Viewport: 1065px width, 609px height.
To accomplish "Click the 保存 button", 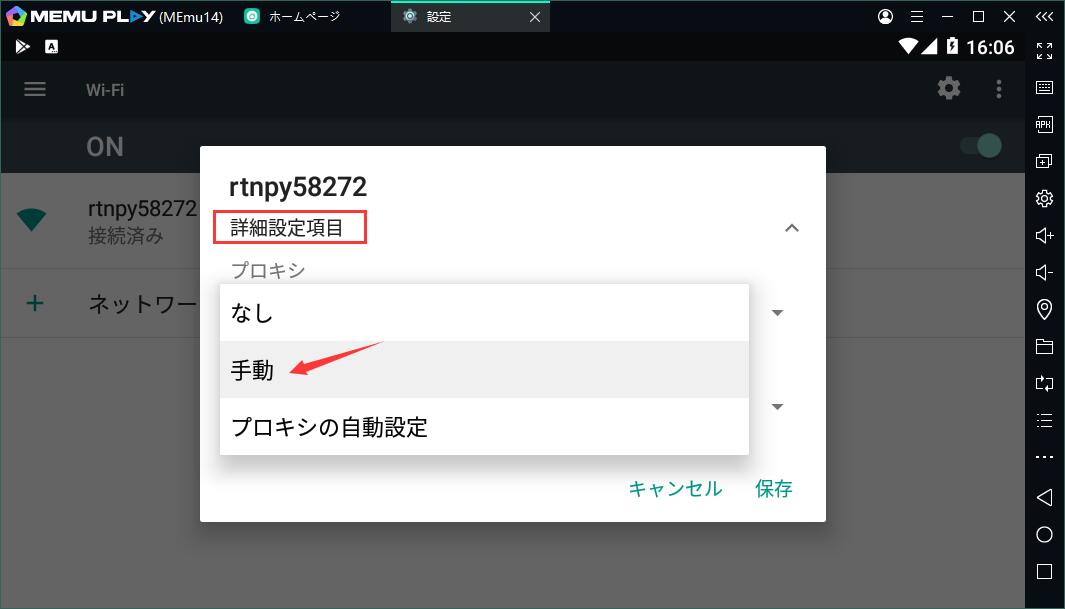I will pyautogui.click(x=774, y=488).
